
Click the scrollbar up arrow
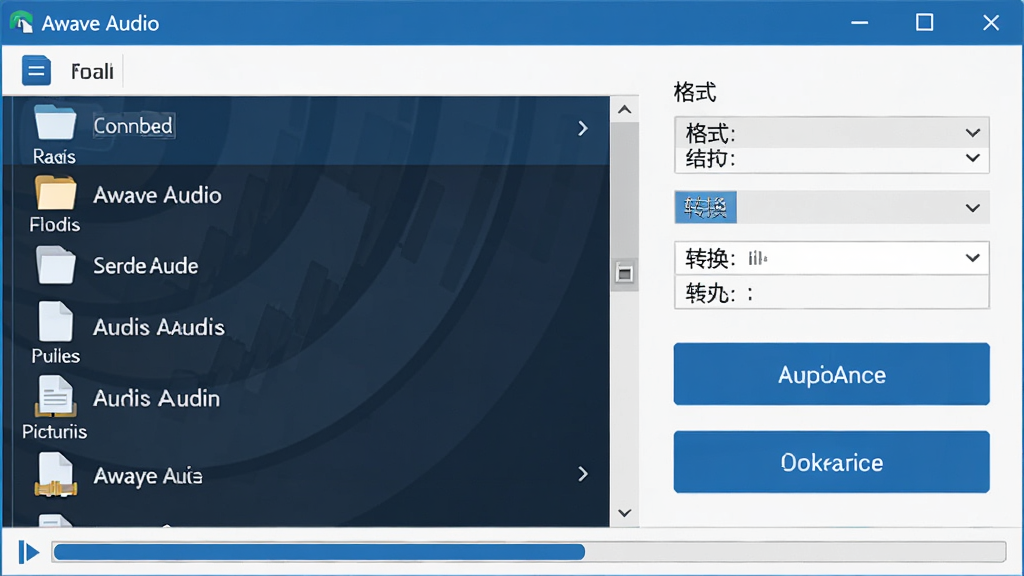pyautogui.click(x=624, y=109)
